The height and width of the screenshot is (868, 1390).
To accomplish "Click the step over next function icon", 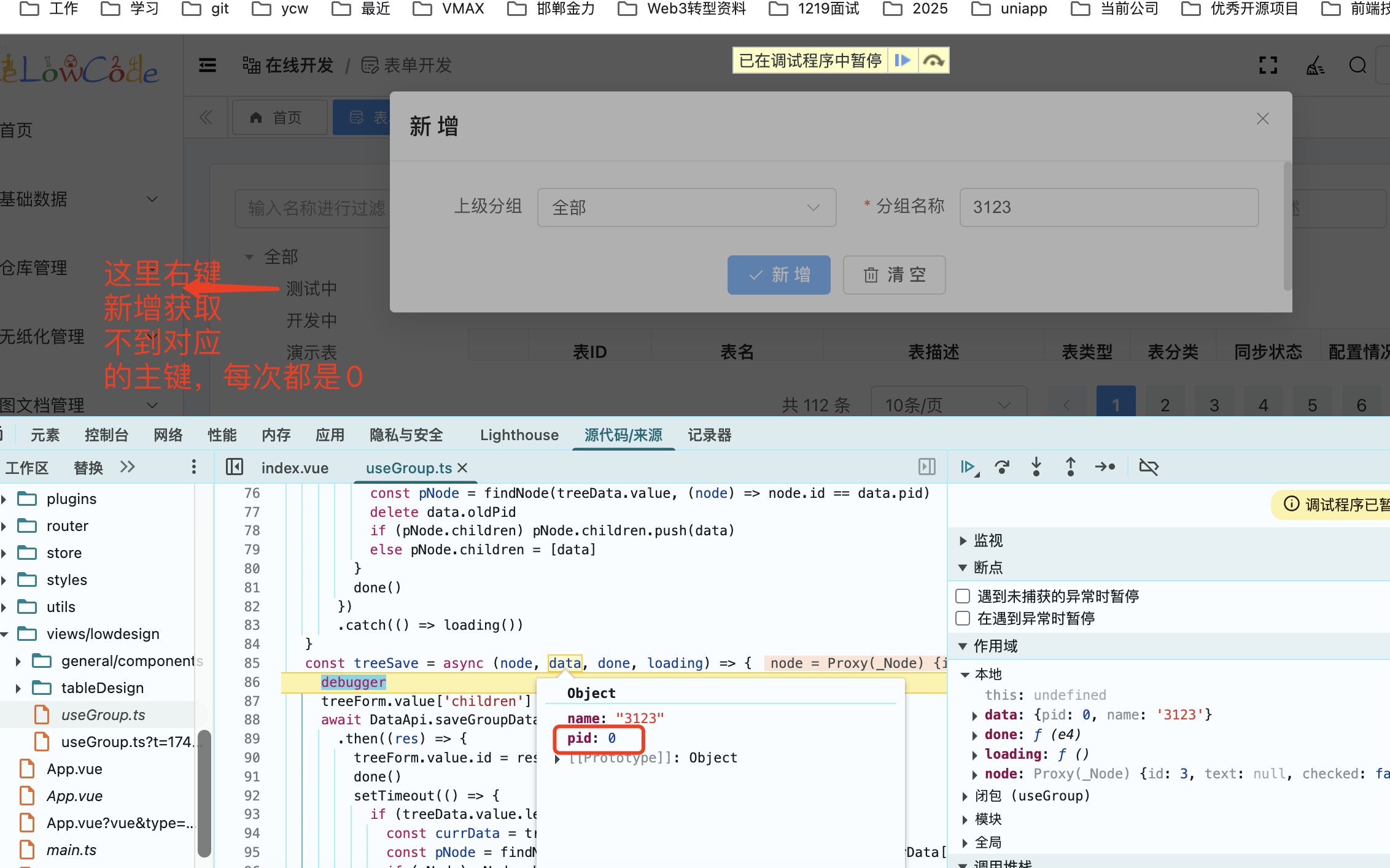I will [x=1002, y=467].
